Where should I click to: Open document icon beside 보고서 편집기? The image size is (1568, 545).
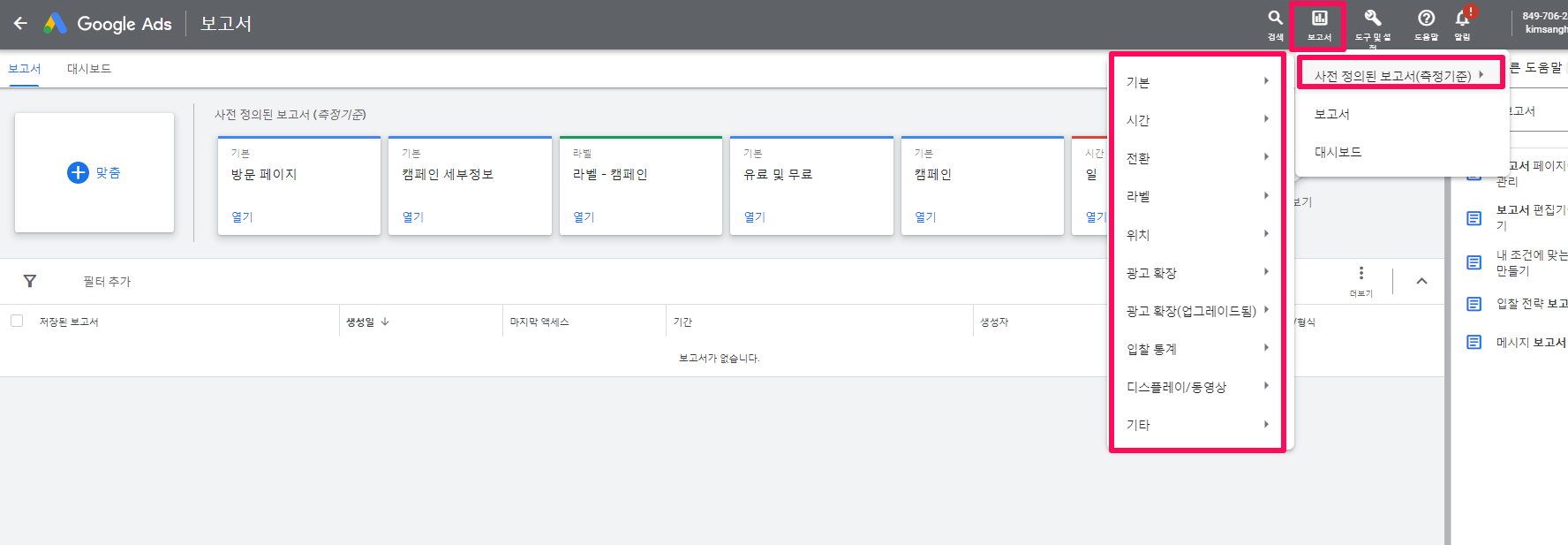1474,217
